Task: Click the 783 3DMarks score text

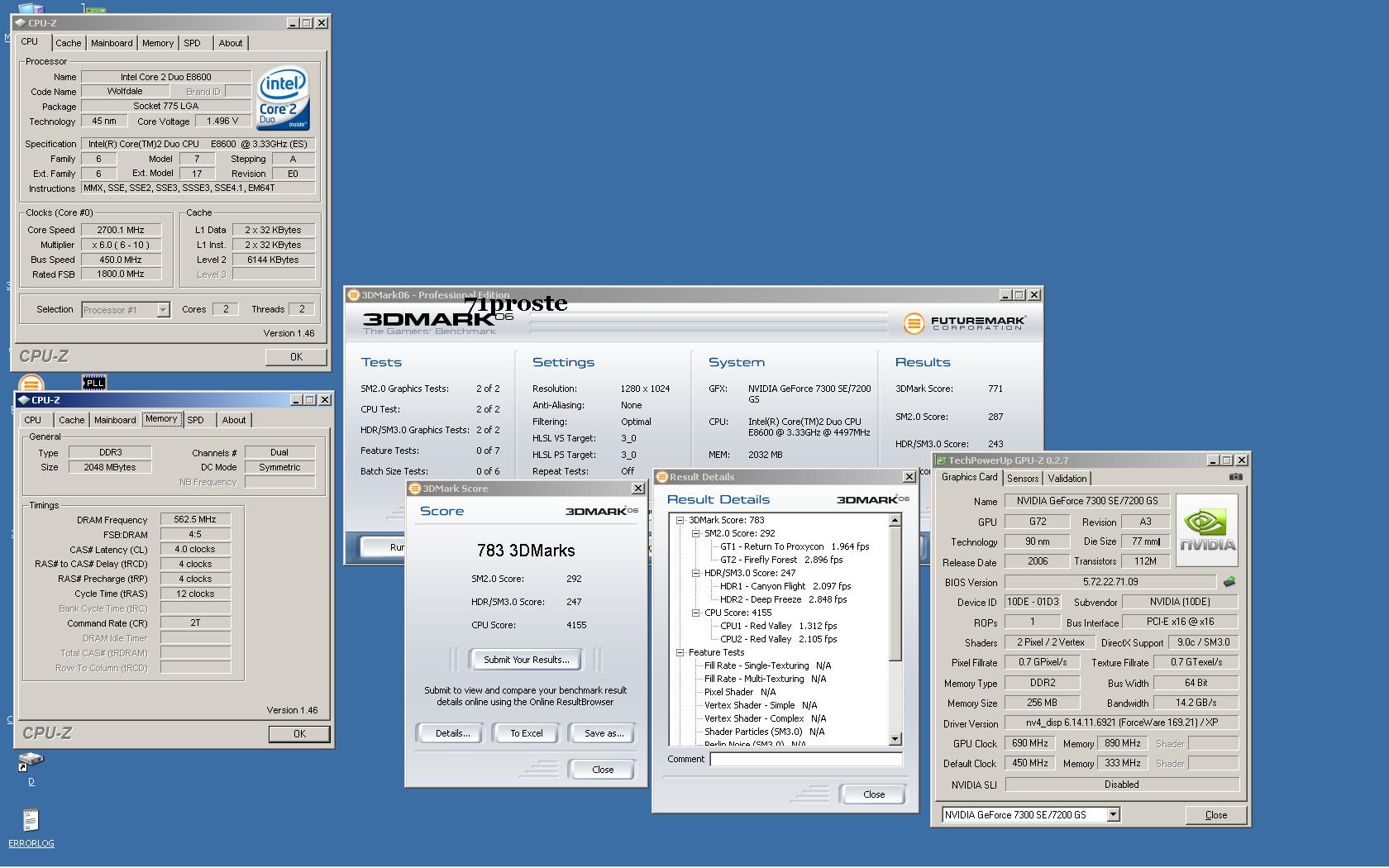Action: click(526, 551)
